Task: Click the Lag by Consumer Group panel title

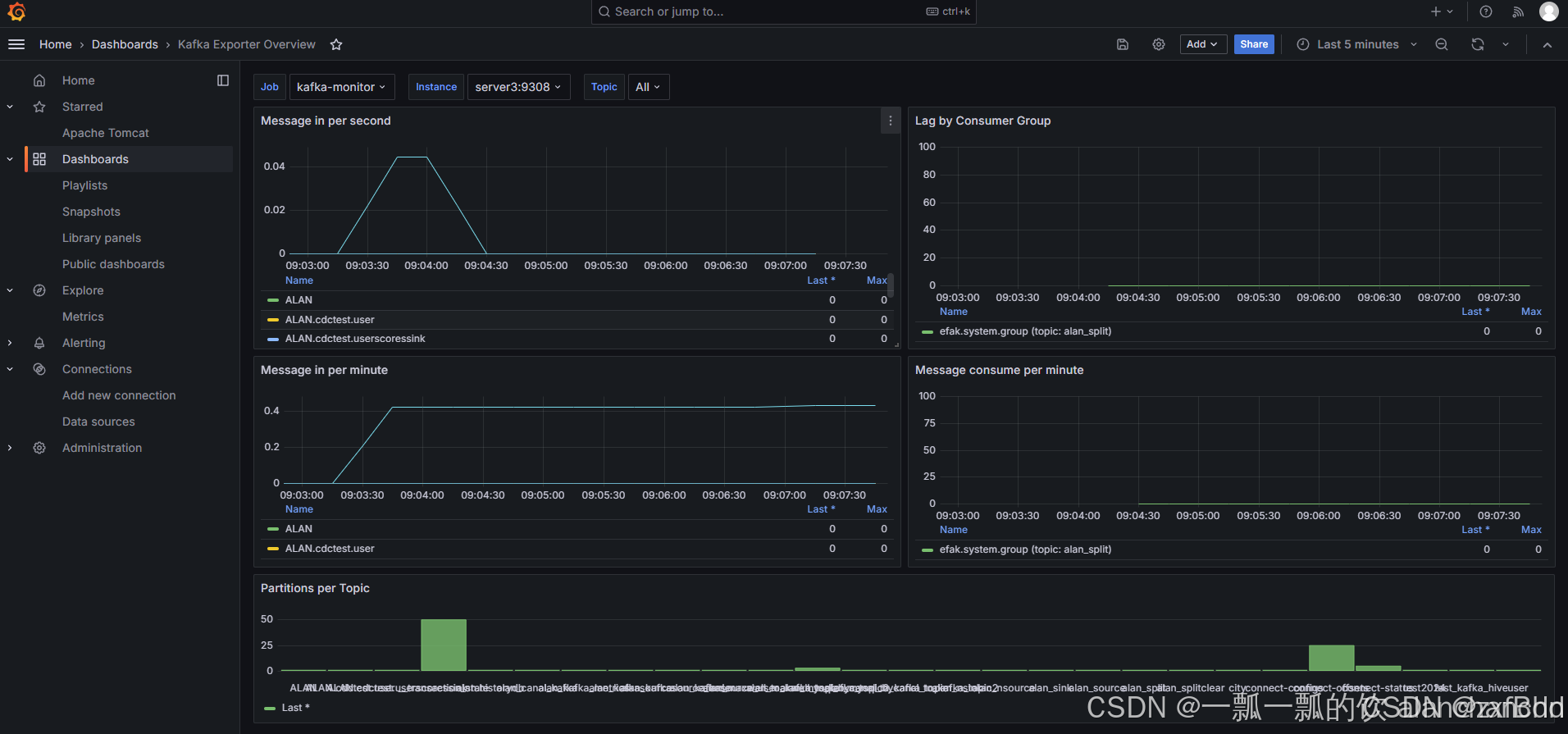Action: [982, 121]
